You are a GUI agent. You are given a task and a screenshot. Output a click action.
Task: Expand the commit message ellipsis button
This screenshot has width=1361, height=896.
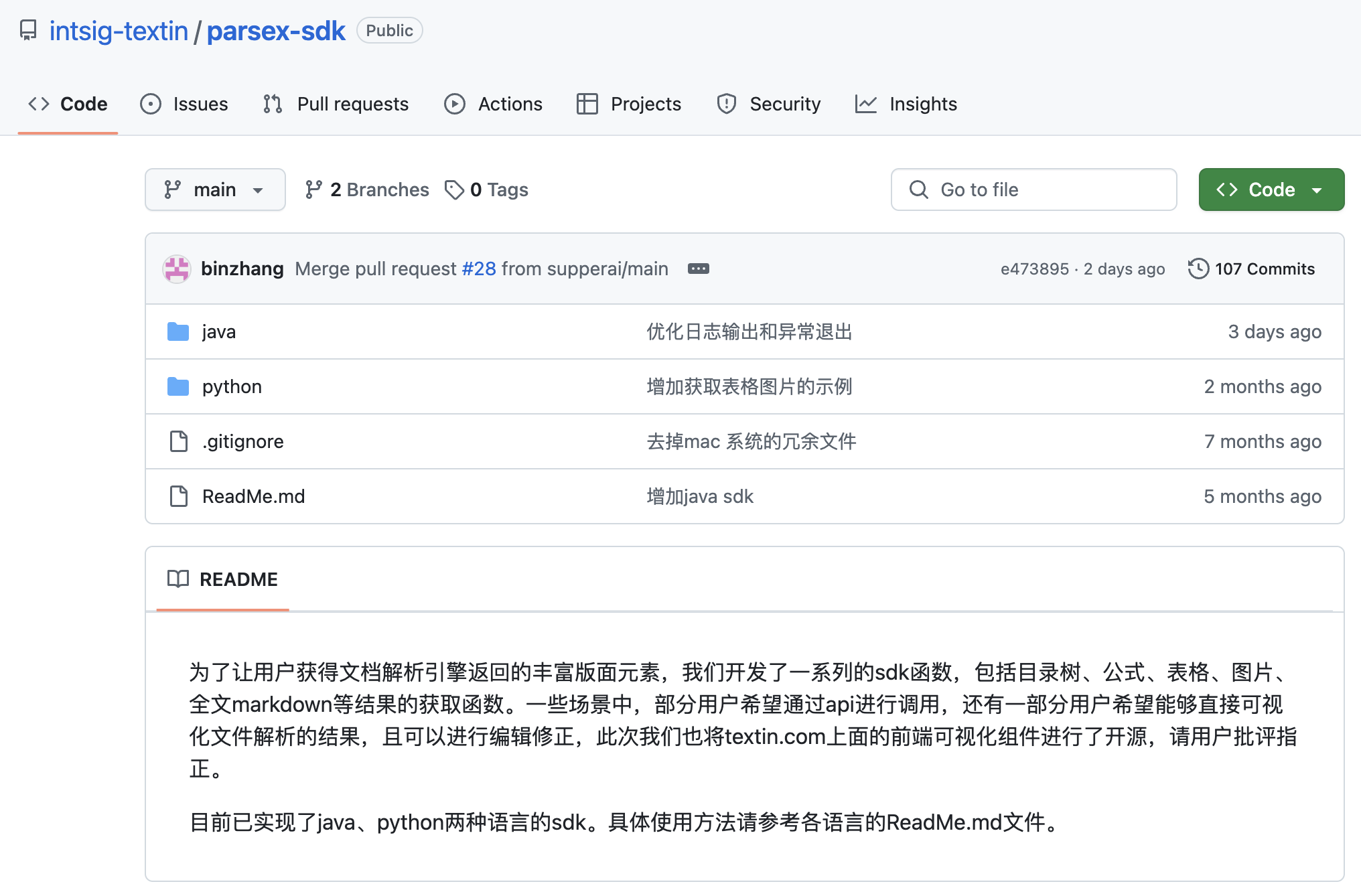click(699, 269)
